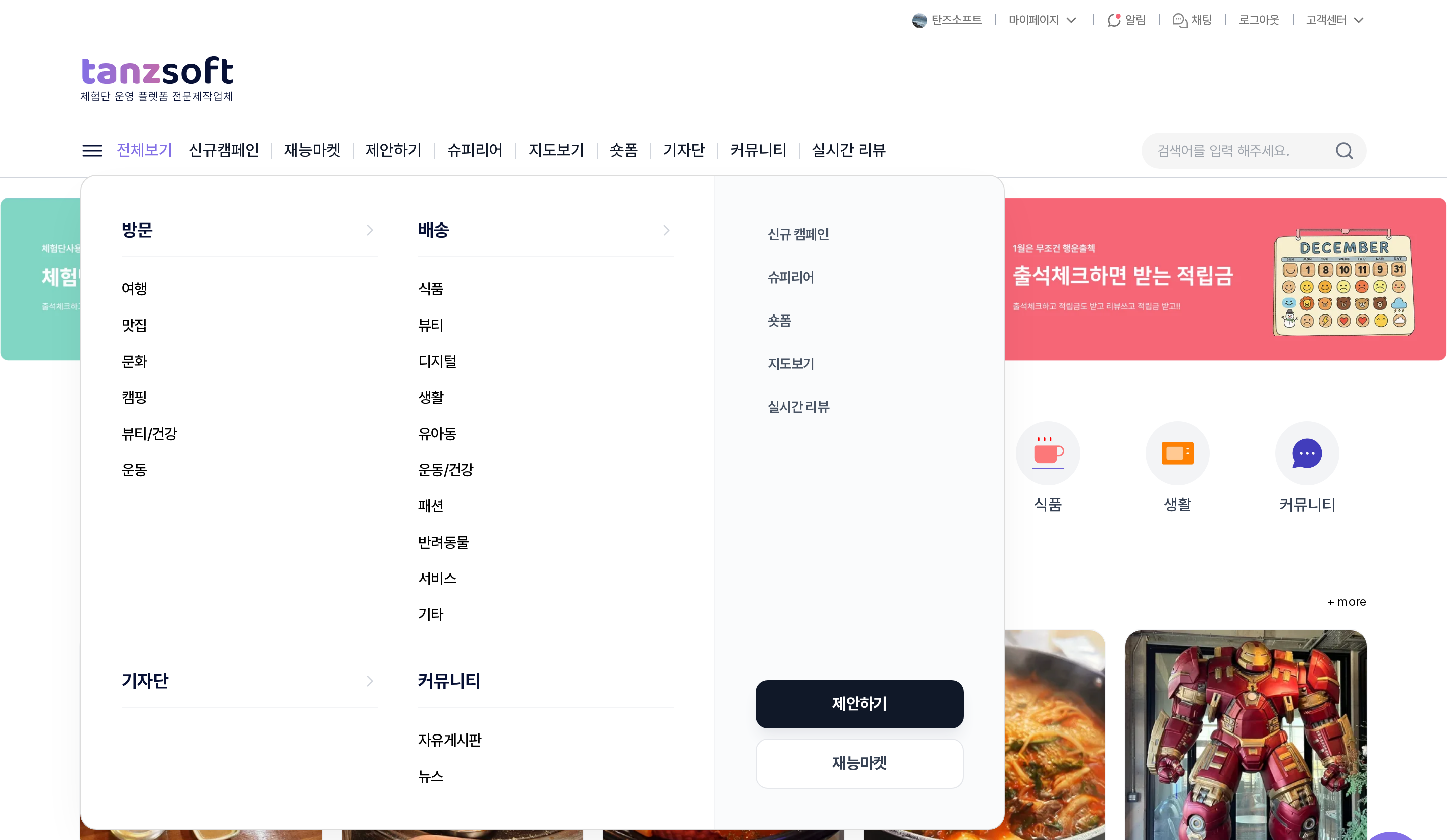Open the red 출석체크 banner
1447x840 pixels.
(x=1225, y=279)
